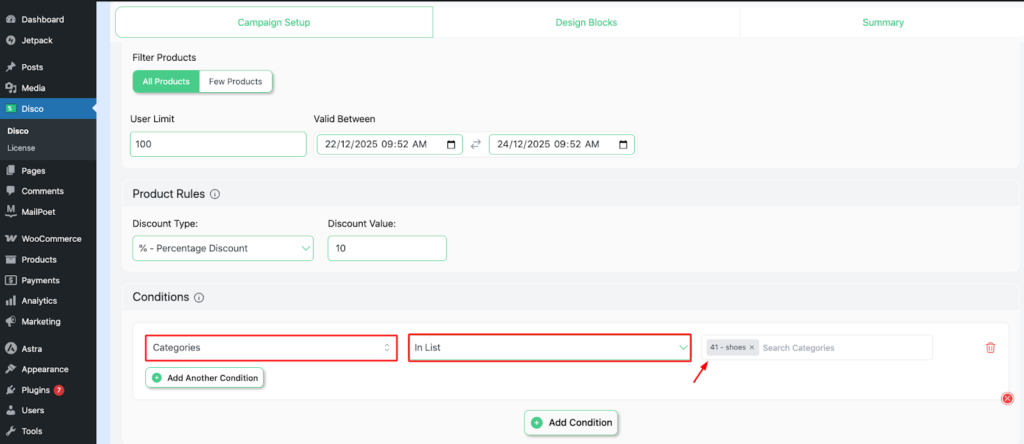The image size is (1024, 444).
Task: Click the Add Condition button
Action: pos(571,422)
